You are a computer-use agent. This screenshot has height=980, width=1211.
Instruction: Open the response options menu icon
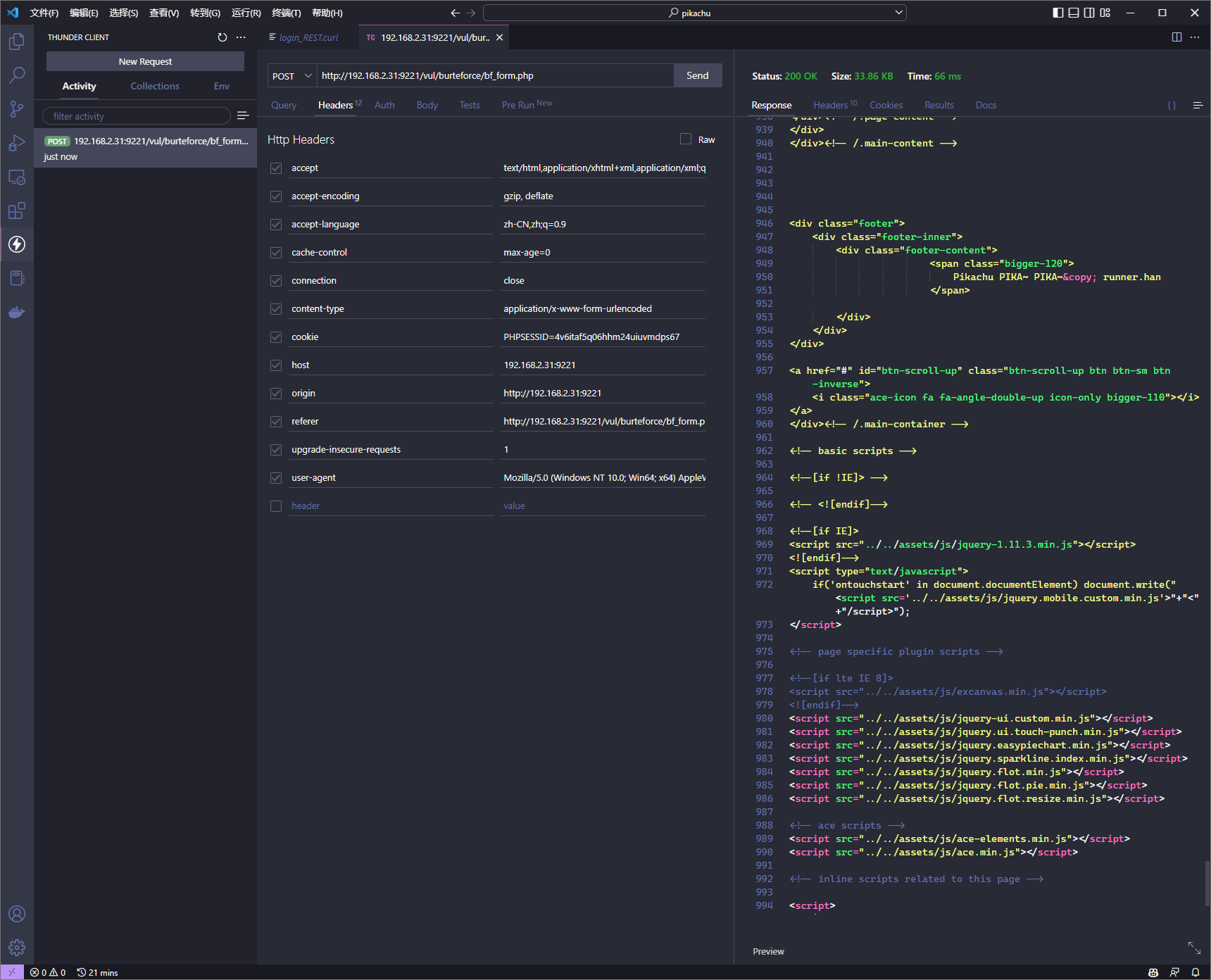tap(1198, 105)
